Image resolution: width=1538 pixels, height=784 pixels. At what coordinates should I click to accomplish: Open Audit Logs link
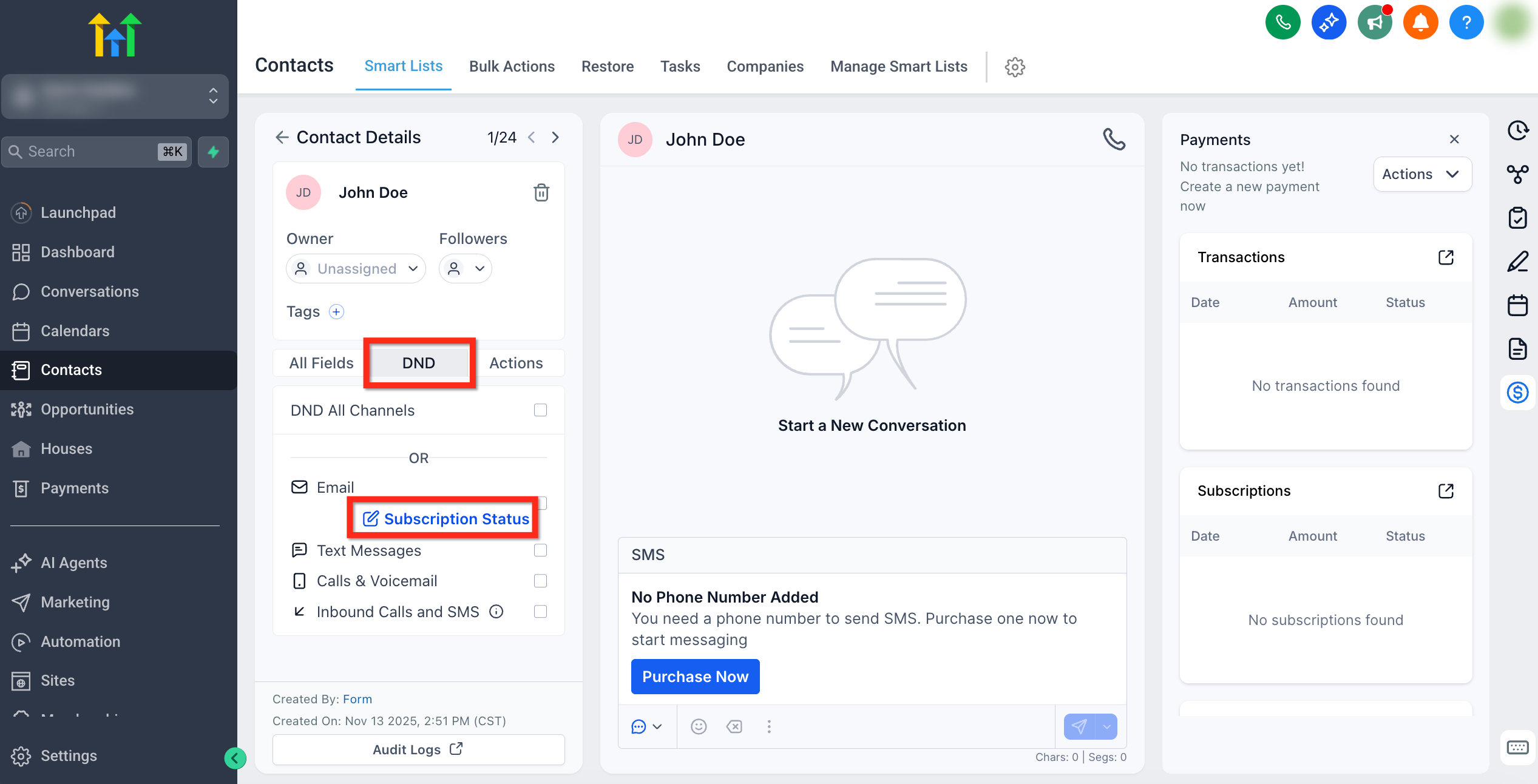point(418,749)
